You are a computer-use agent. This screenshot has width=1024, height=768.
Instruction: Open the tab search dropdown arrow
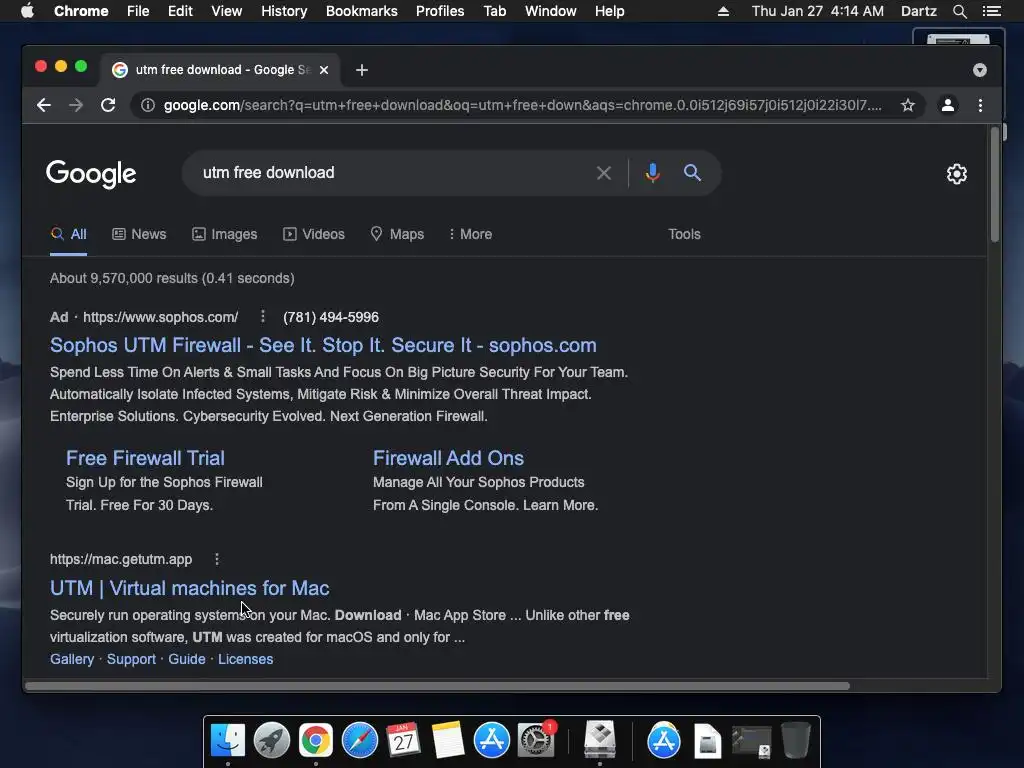pos(980,70)
